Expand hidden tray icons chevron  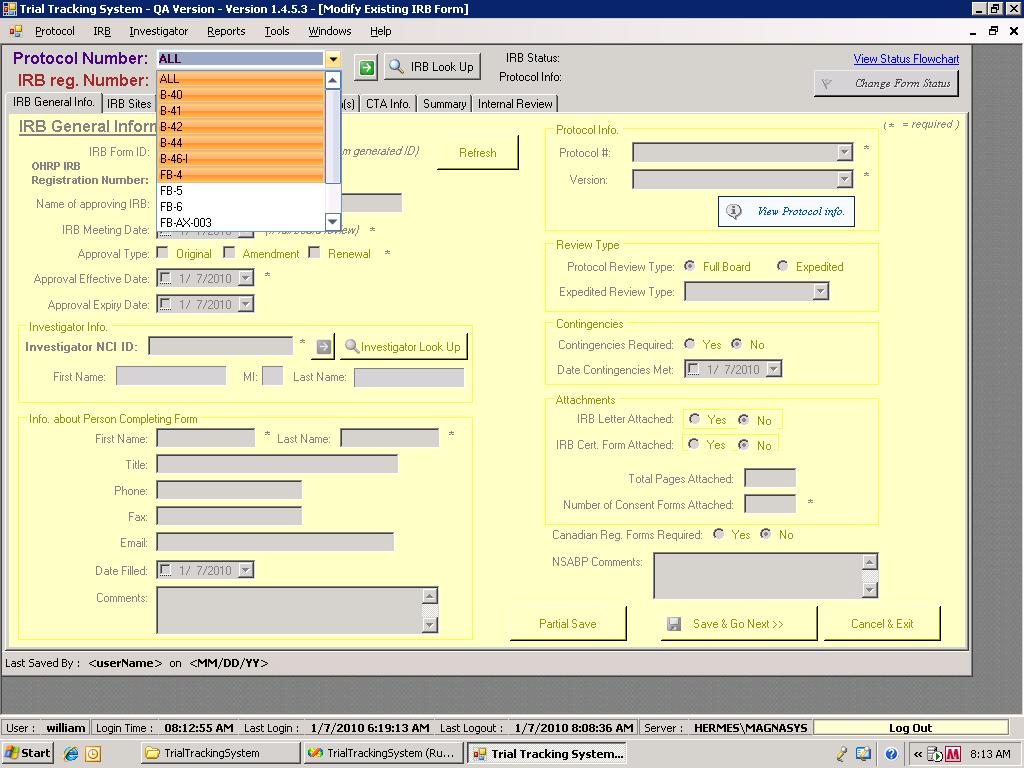(918, 754)
